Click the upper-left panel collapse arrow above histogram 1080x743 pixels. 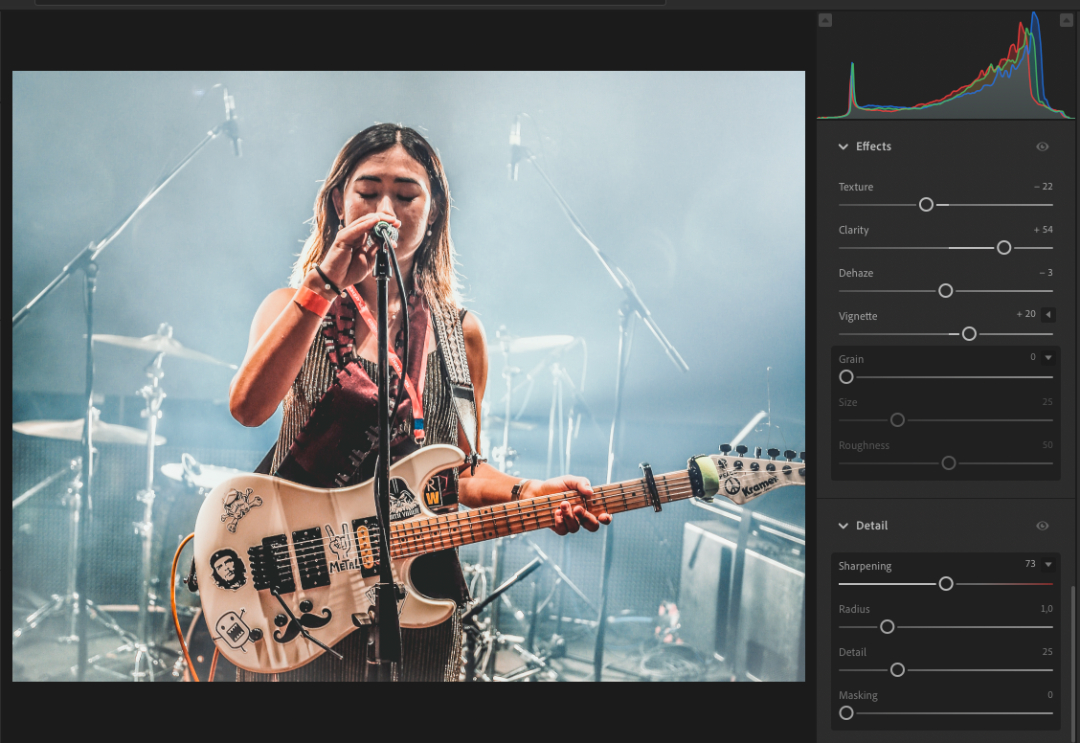click(825, 19)
